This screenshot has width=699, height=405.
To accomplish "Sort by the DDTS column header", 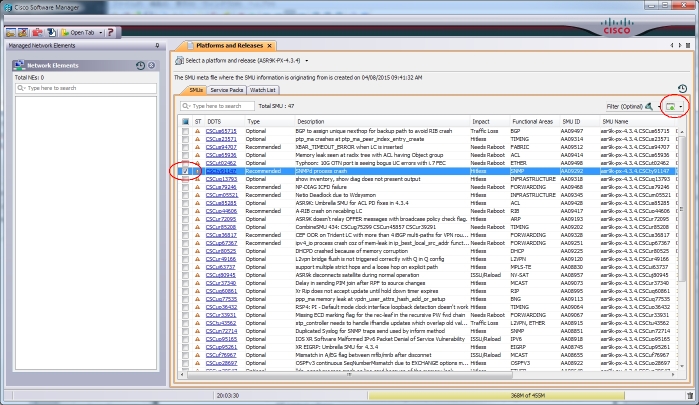I will 224,121.
